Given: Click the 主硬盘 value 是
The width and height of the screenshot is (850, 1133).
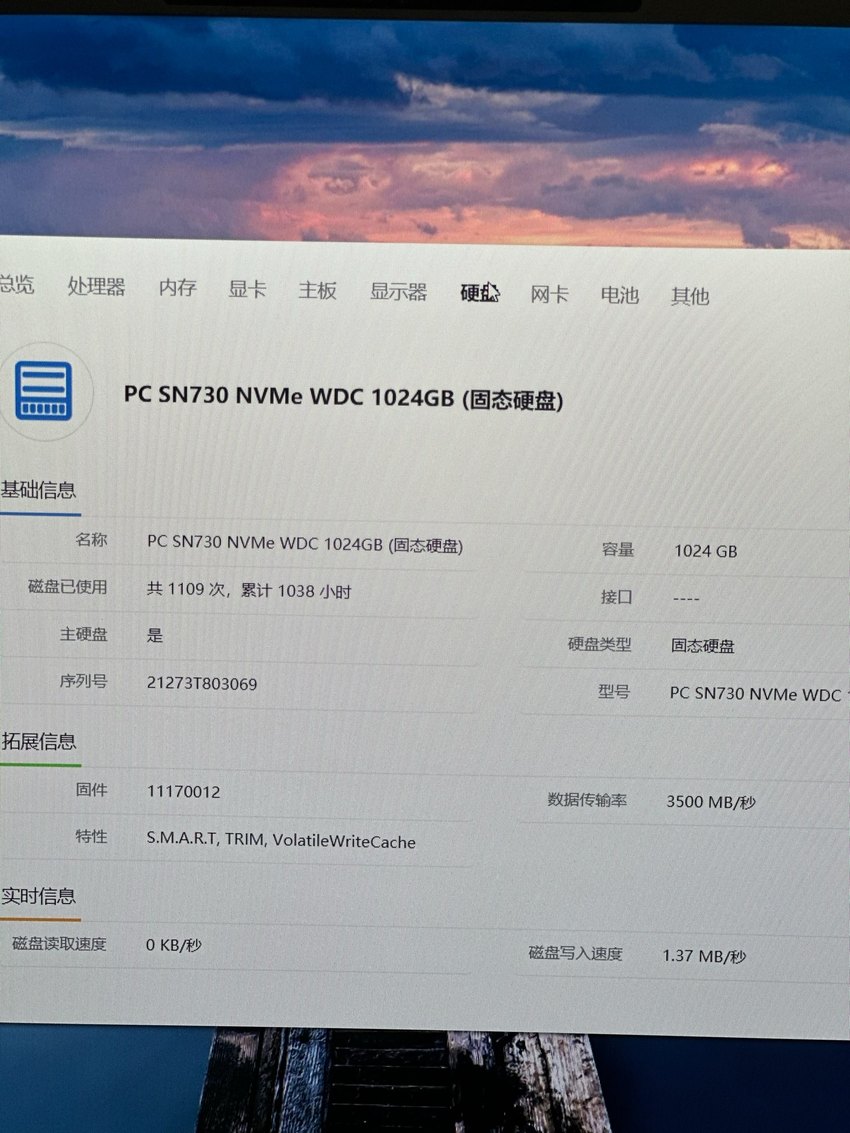Looking at the screenshot, I should click(x=155, y=635).
